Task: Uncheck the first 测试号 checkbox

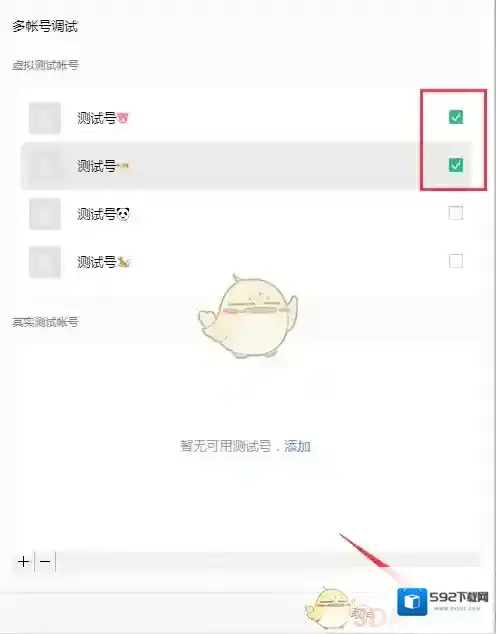Action: (456, 117)
